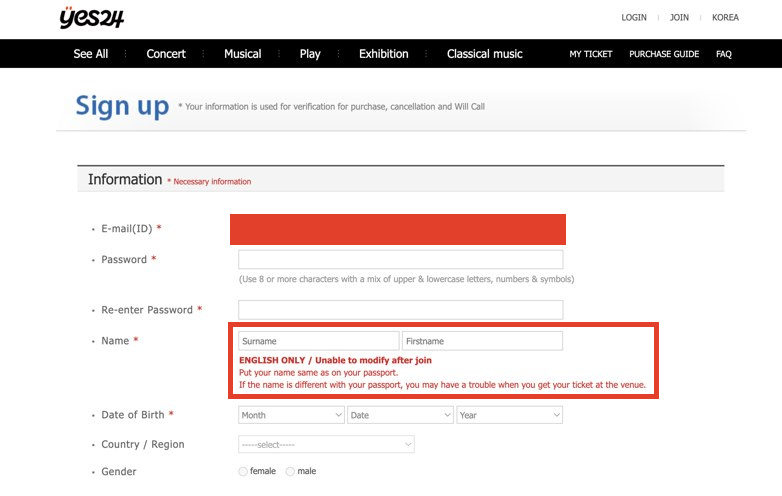Open the JOIN link

679,17
